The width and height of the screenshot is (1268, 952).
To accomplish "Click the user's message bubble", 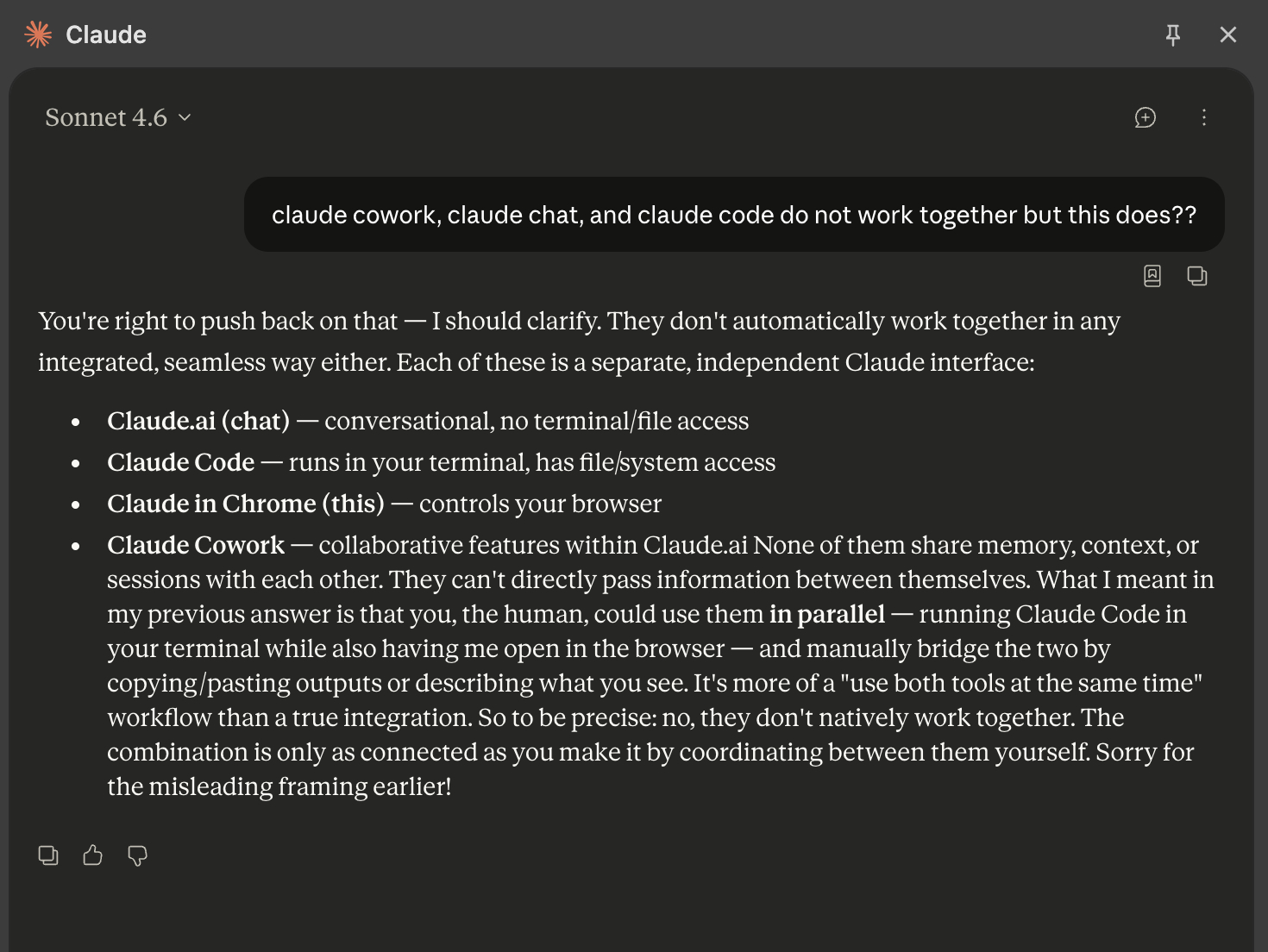I will point(733,215).
